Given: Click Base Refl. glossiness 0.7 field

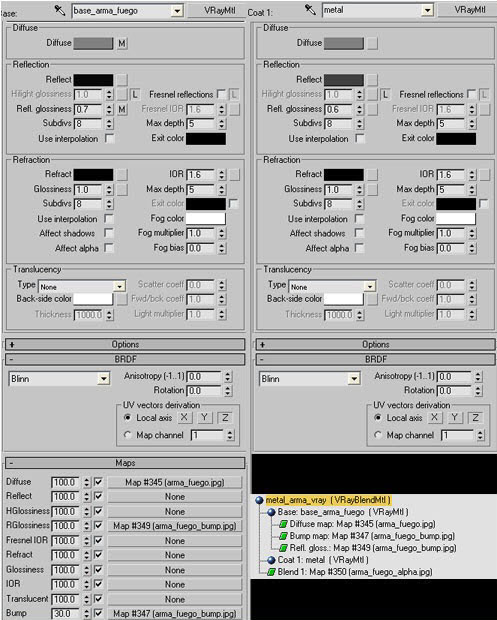Looking at the screenshot, I should (x=88, y=110).
